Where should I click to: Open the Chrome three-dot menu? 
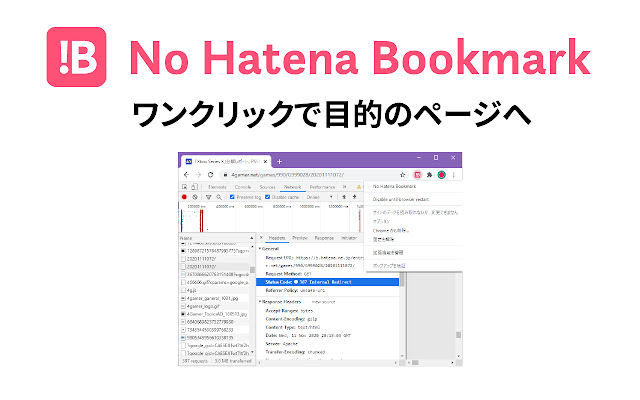coord(454,175)
